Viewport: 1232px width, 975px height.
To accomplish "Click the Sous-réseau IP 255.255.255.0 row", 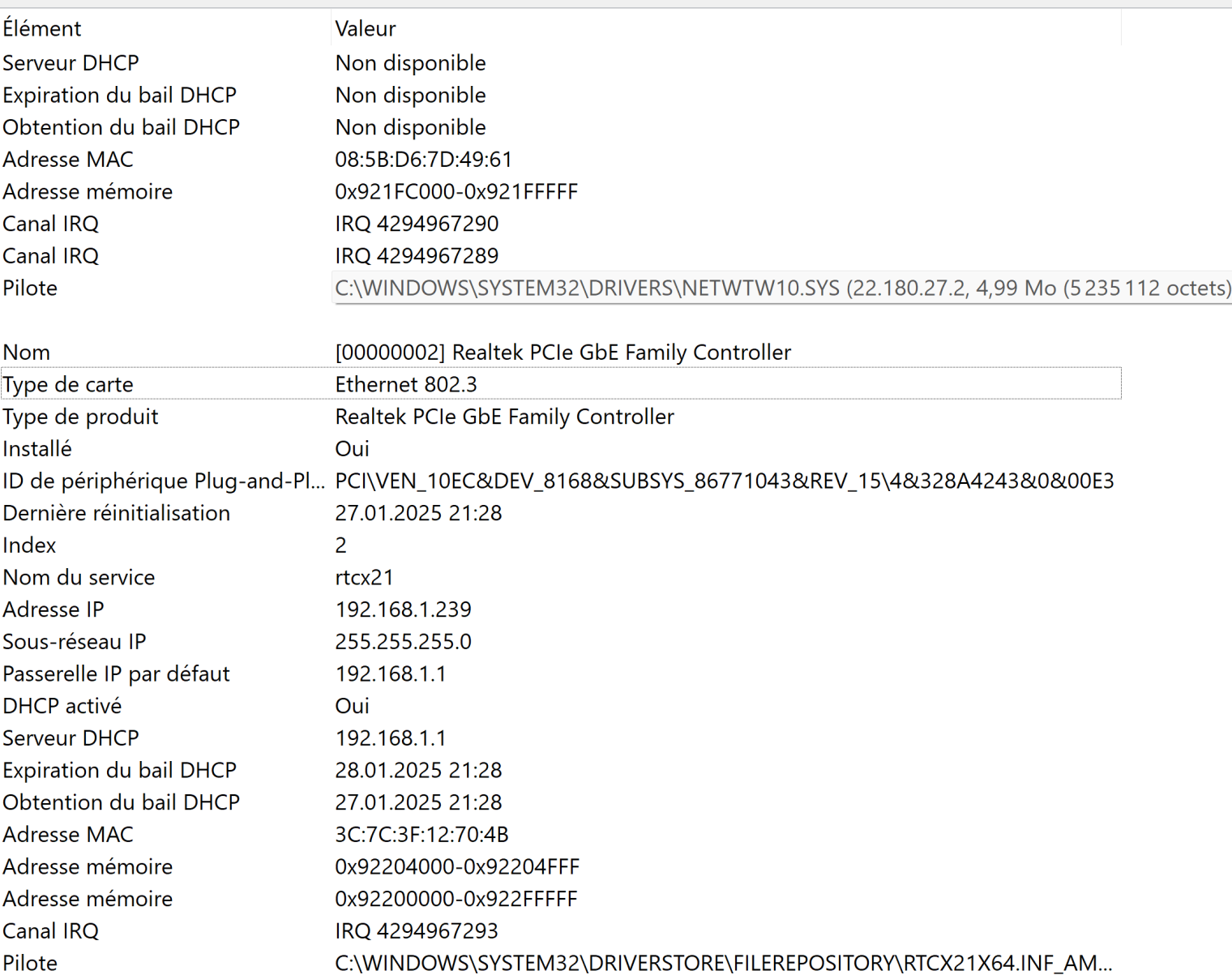I will pyautogui.click(x=403, y=642).
